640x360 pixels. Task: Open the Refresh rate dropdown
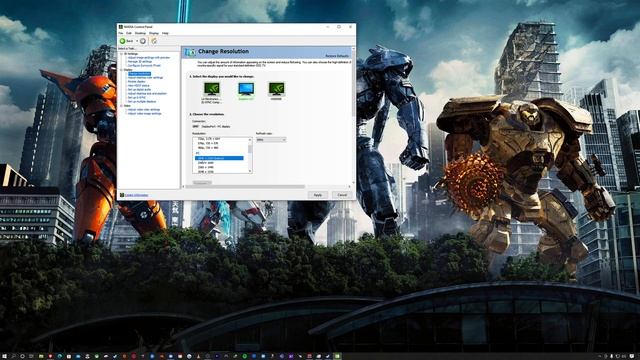(x=271, y=140)
